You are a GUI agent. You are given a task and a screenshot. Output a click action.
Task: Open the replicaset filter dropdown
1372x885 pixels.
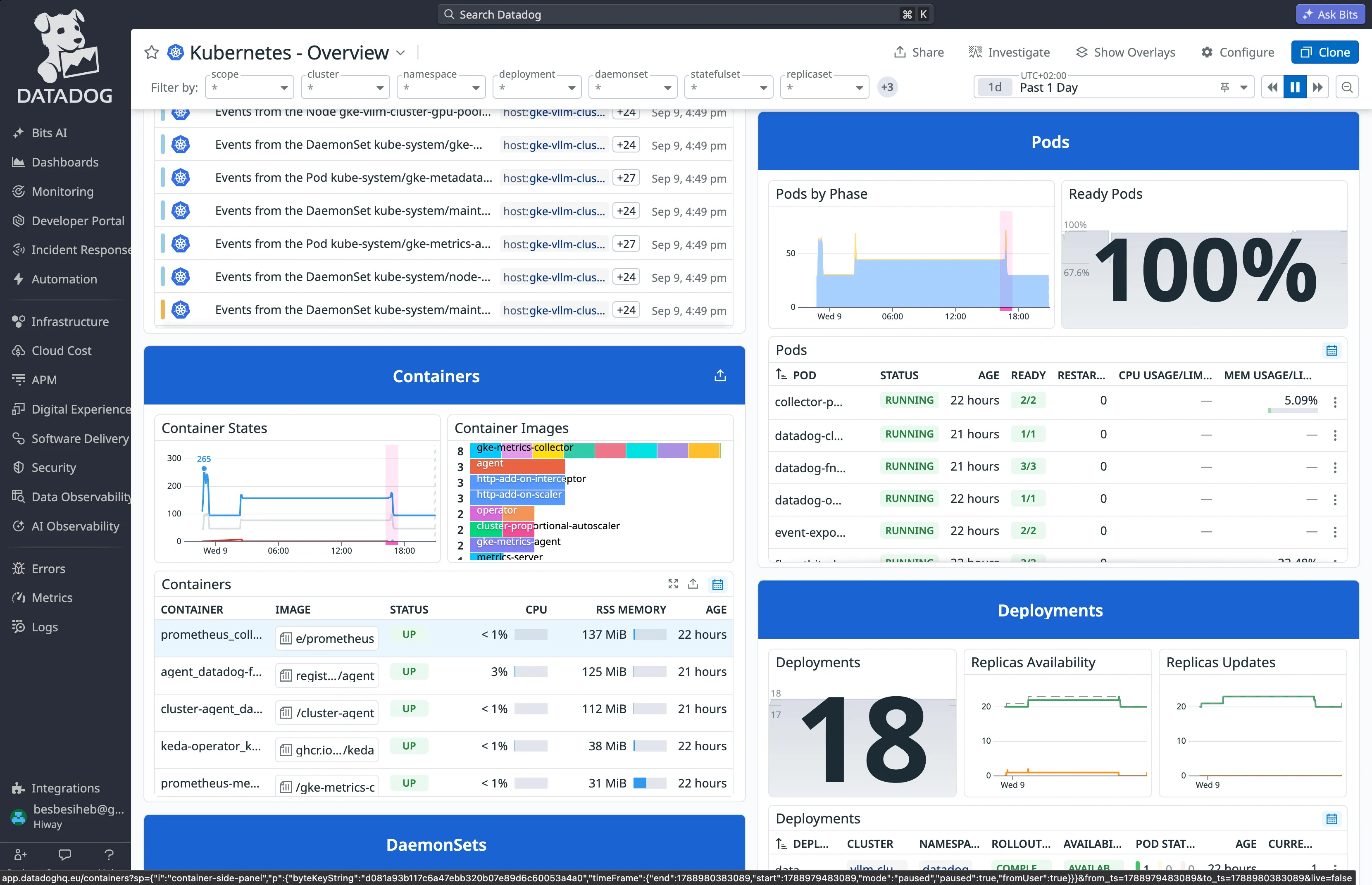tap(825, 87)
